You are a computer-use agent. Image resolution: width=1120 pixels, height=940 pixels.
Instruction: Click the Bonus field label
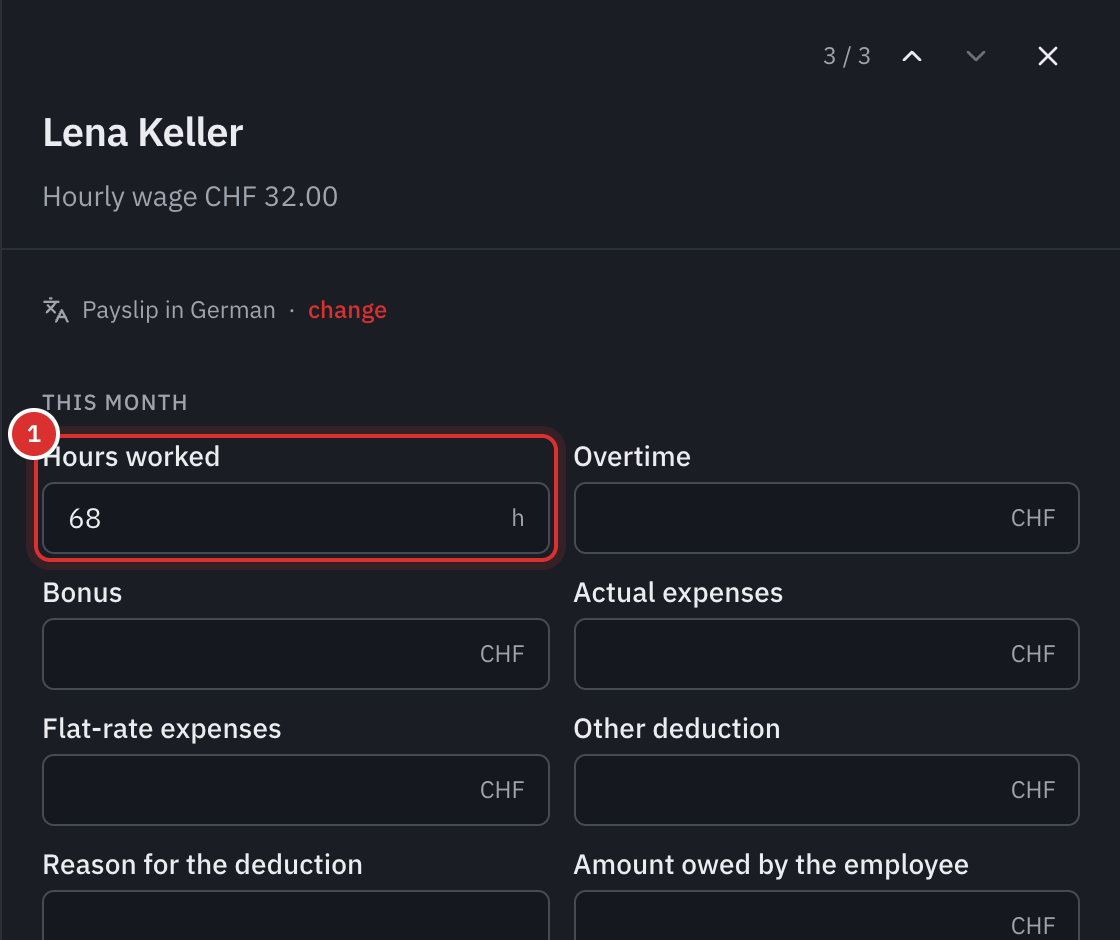82,593
